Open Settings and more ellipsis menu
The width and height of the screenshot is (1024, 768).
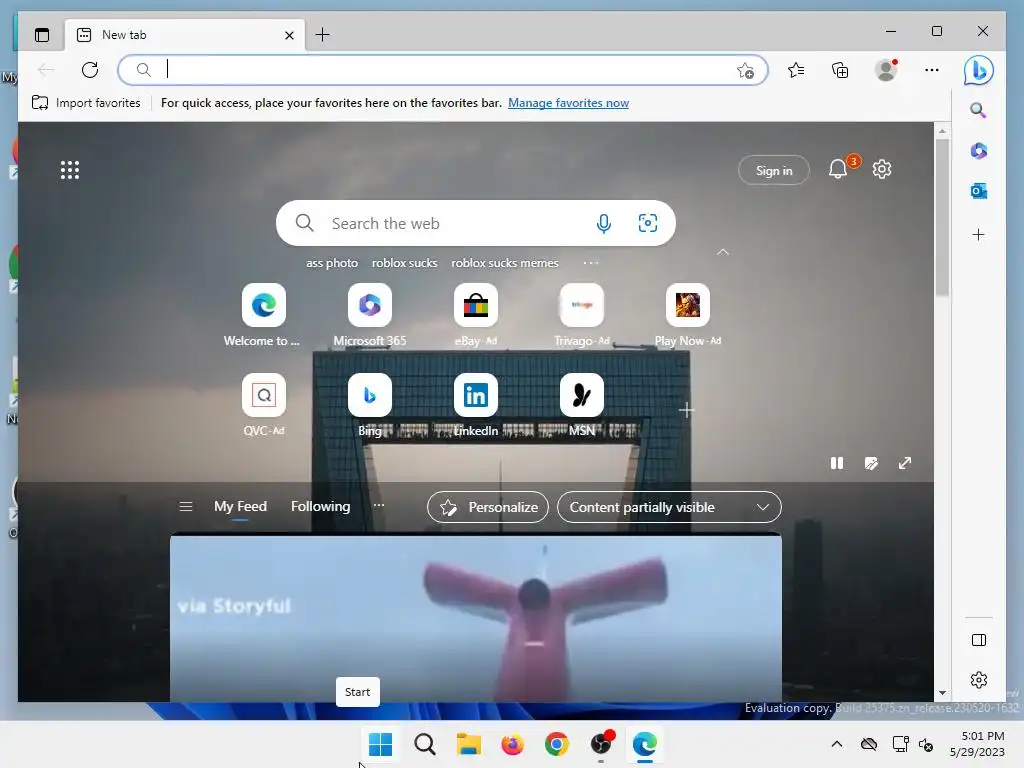click(932, 70)
